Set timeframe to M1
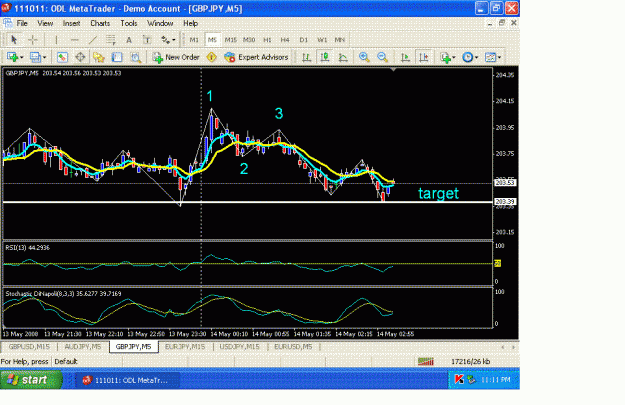The height and width of the screenshot is (405, 625). [194, 40]
